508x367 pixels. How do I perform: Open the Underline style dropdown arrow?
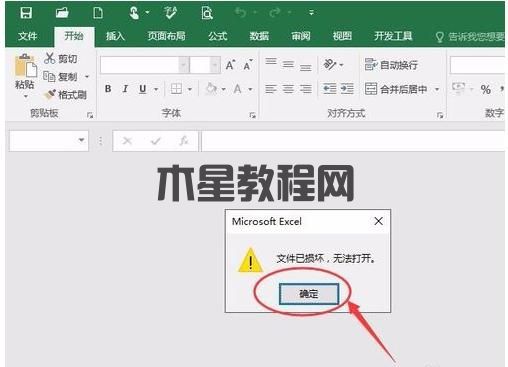tap(156, 89)
